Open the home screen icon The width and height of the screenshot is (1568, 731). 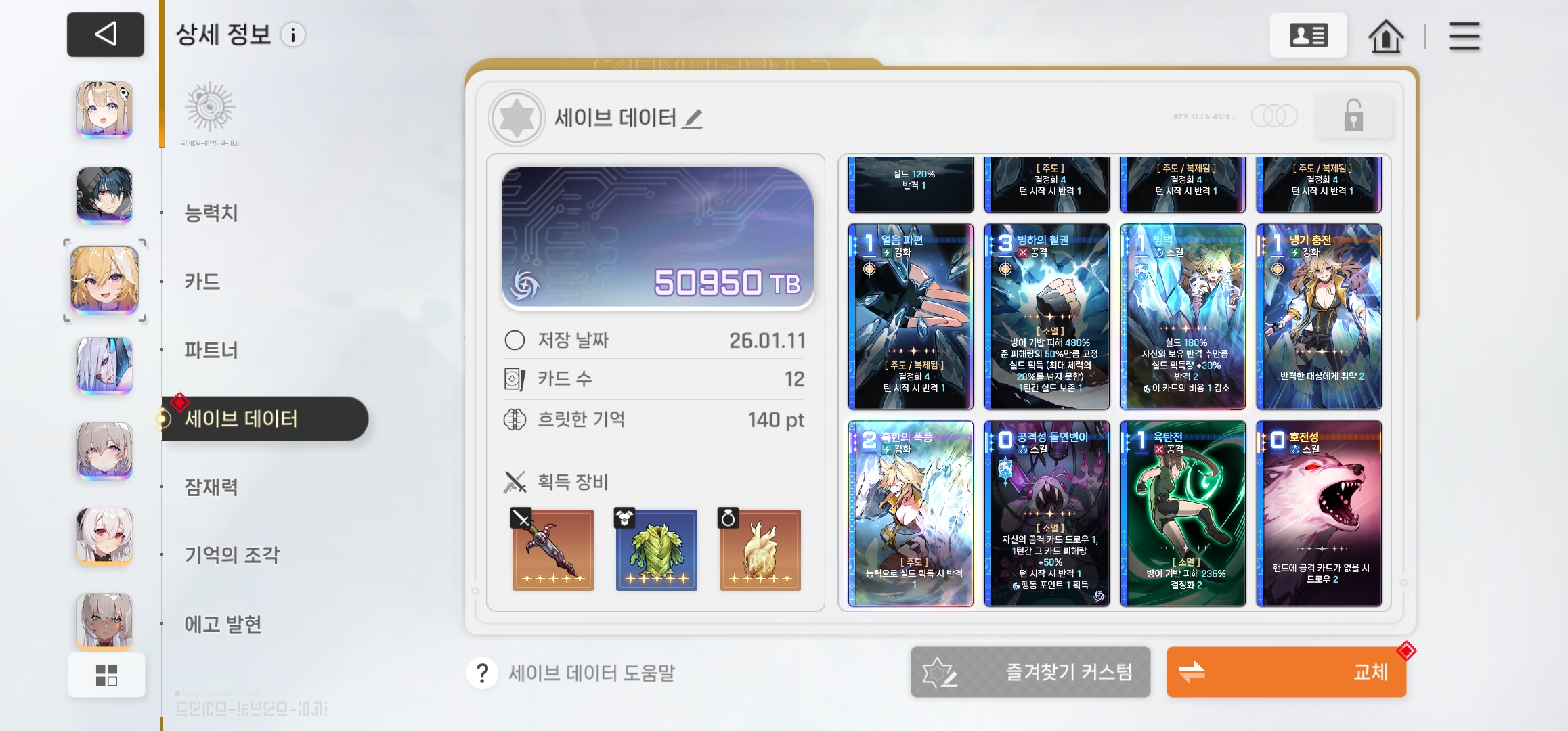click(1385, 36)
